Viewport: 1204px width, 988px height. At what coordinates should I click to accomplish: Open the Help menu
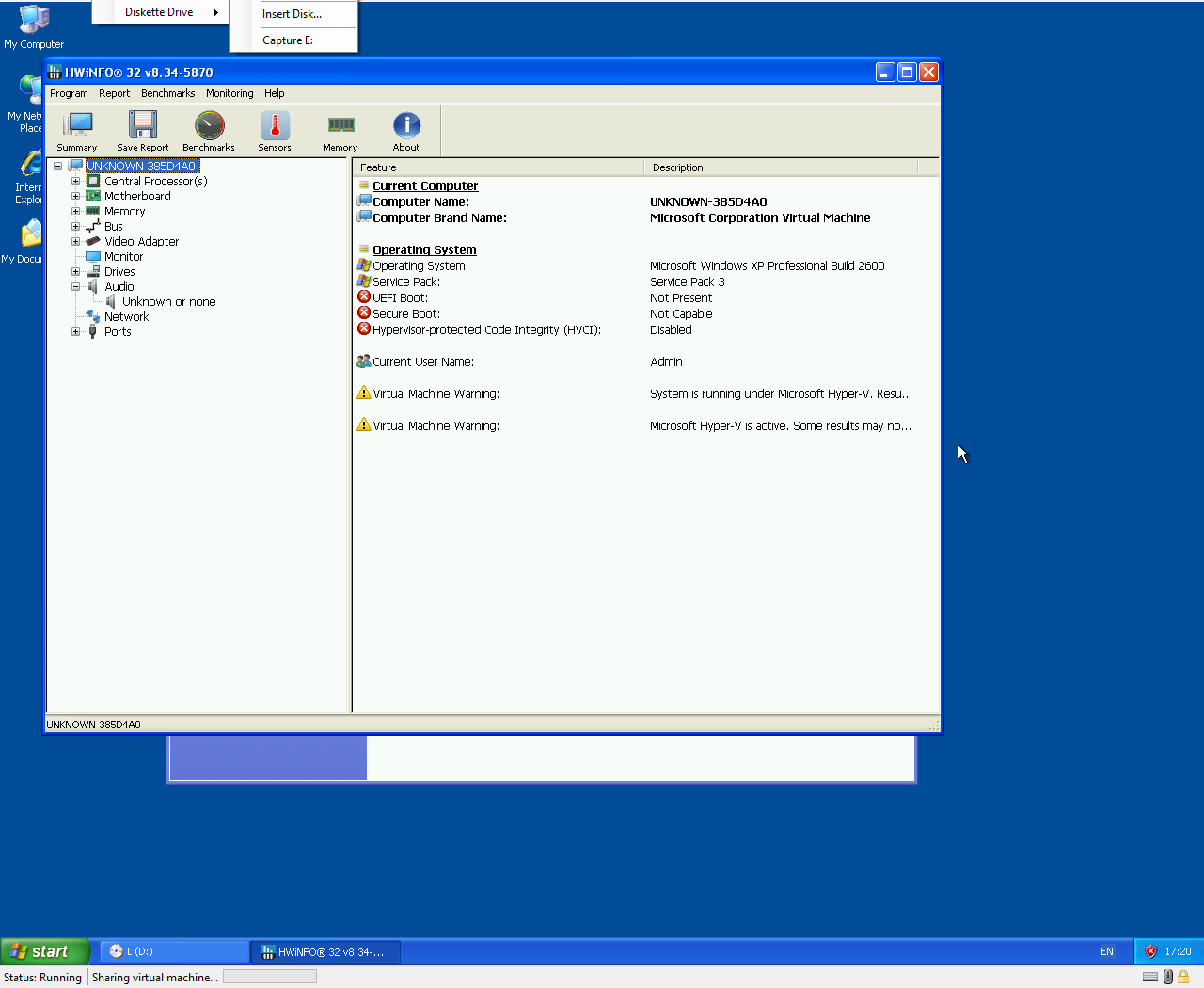coord(275,93)
